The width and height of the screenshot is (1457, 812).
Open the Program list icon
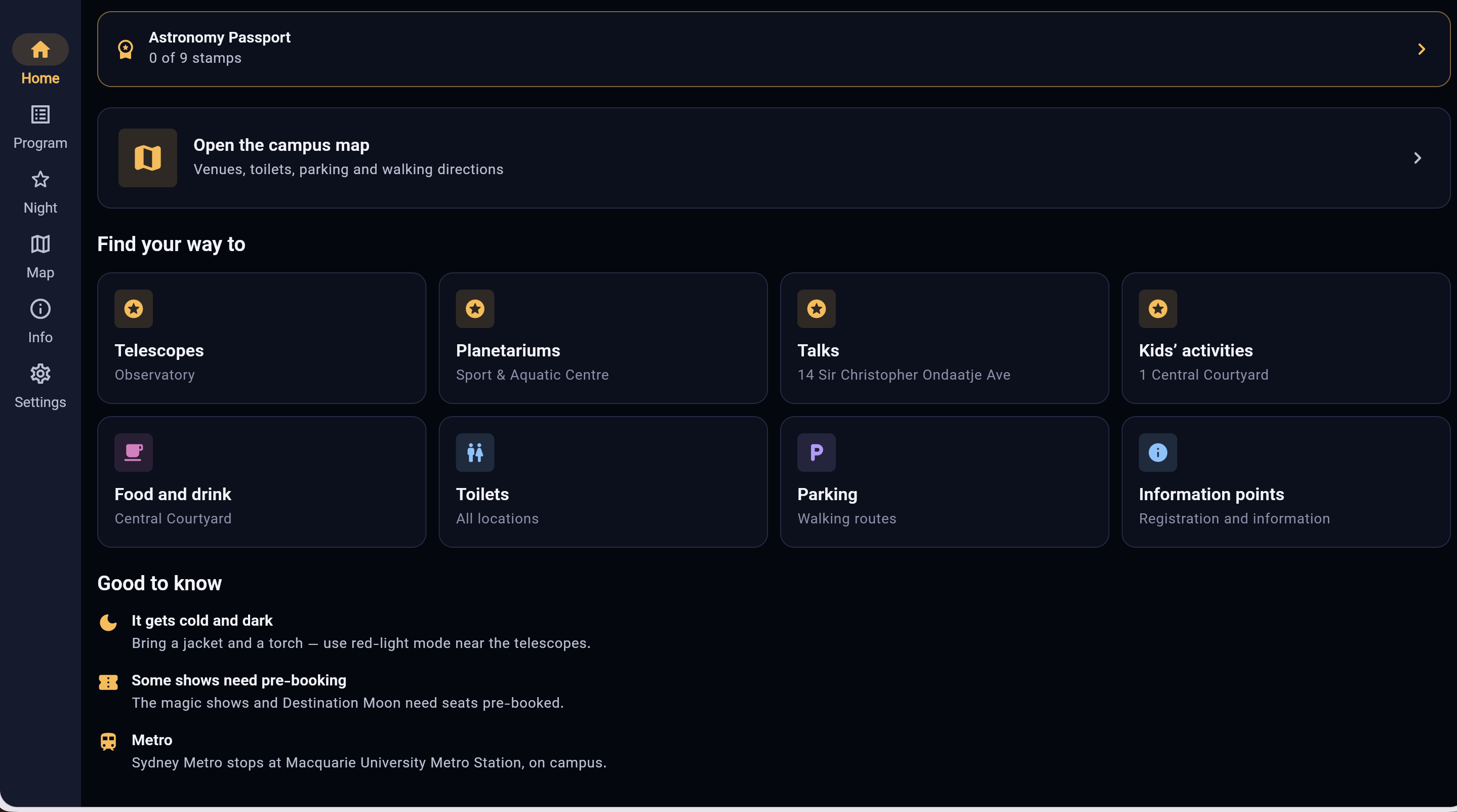tap(40, 114)
